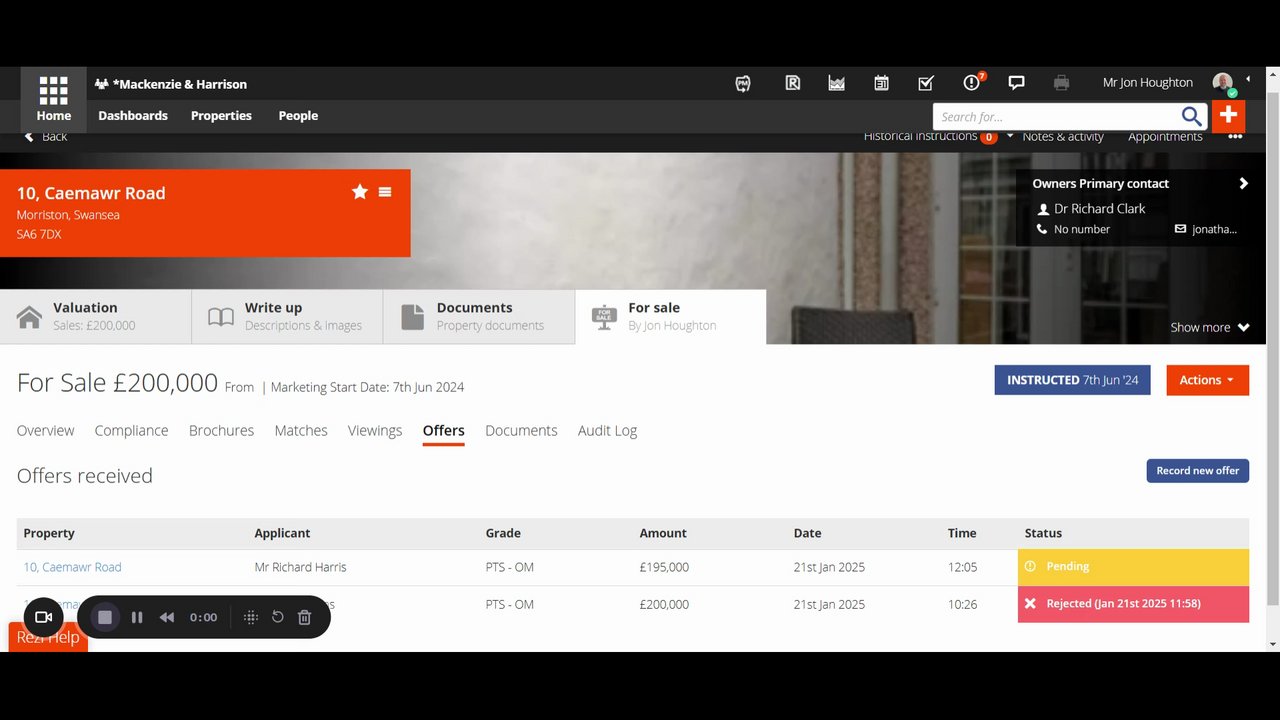This screenshot has width=1280, height=720.
Task: Email owner via envelope icon
Action: pos(1180,229)
